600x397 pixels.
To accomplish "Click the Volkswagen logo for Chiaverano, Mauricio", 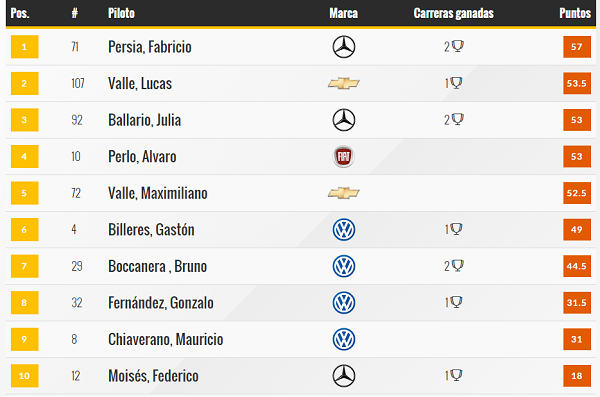I will tap(344, 339).
